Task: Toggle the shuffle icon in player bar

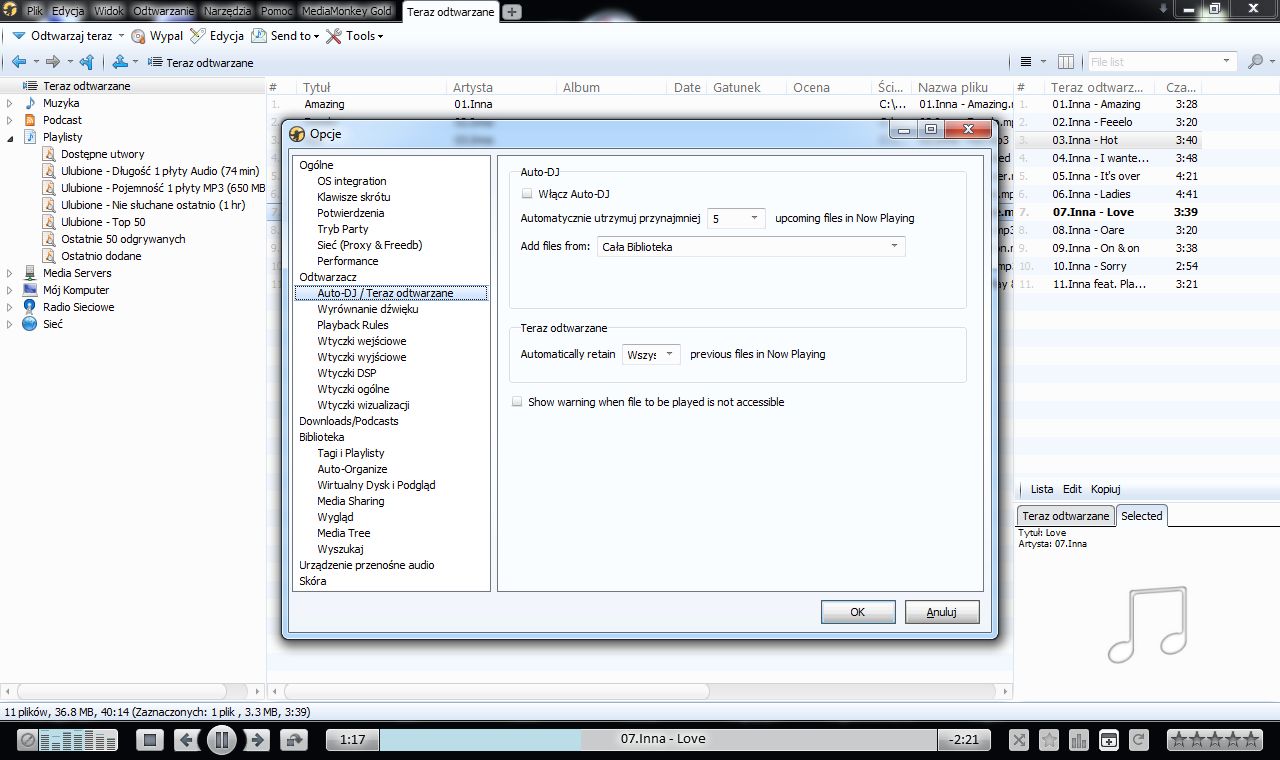Action: [x=1019, y=740]
